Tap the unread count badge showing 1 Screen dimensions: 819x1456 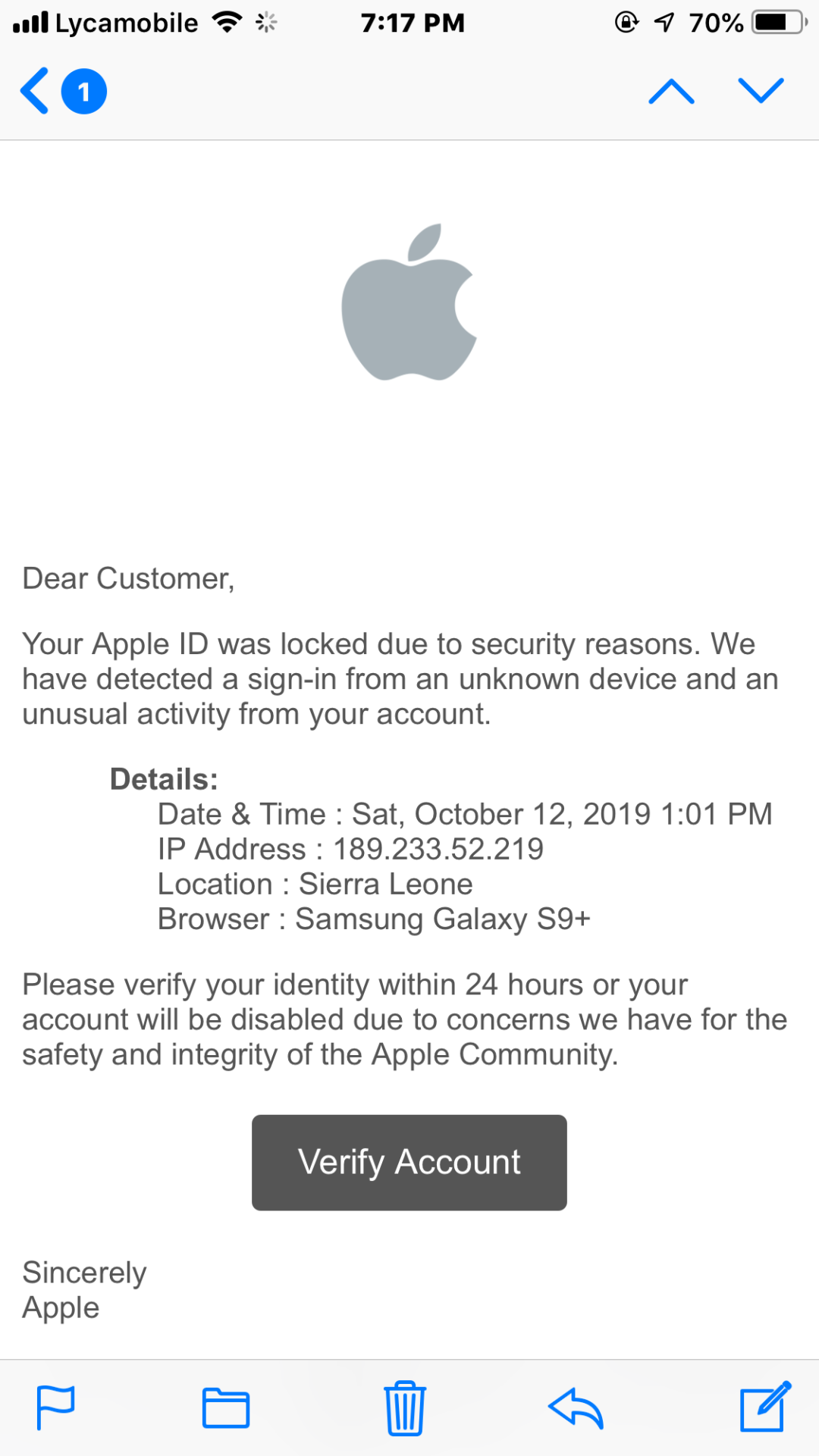click(x=83, y=91)
